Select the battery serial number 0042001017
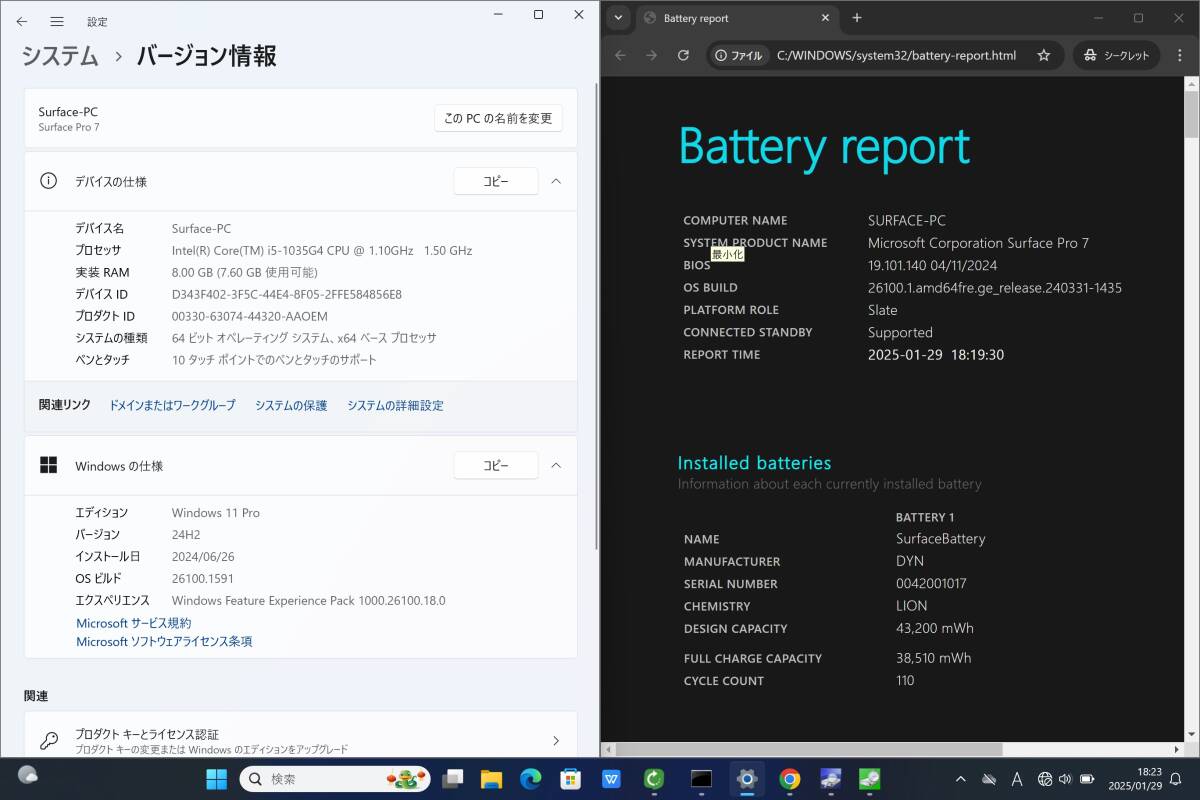Image resolution: width=1200 pixels, height=800 pixels. 931,583
